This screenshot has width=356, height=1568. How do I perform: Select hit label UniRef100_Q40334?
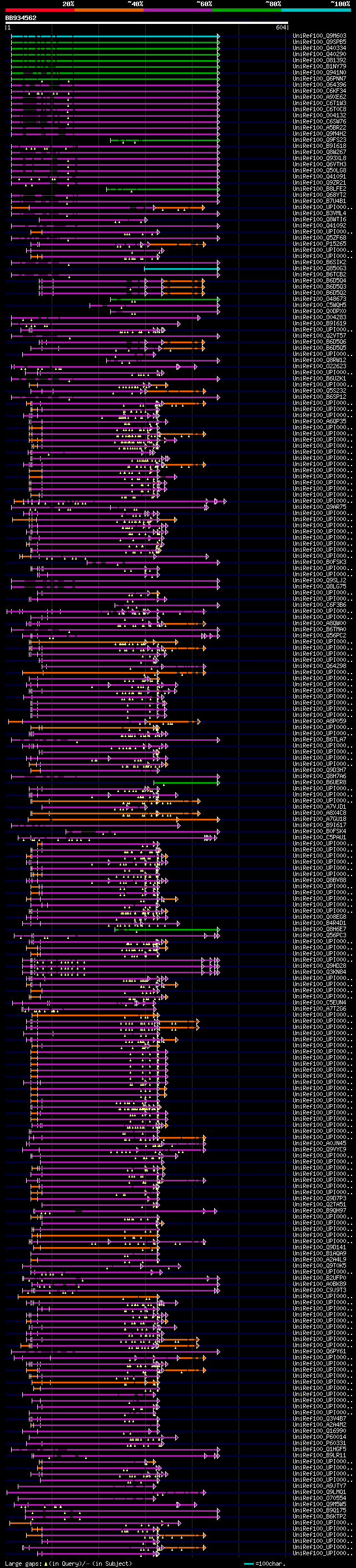319,48
